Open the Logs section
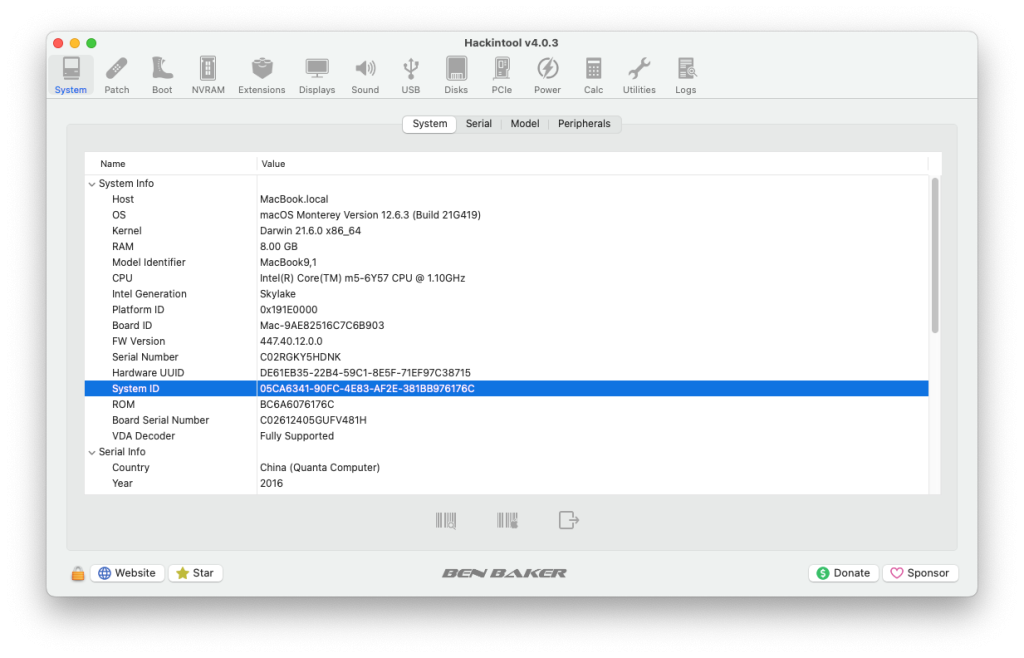Viewport: 1024px width, 658px height. coord(686,75)
